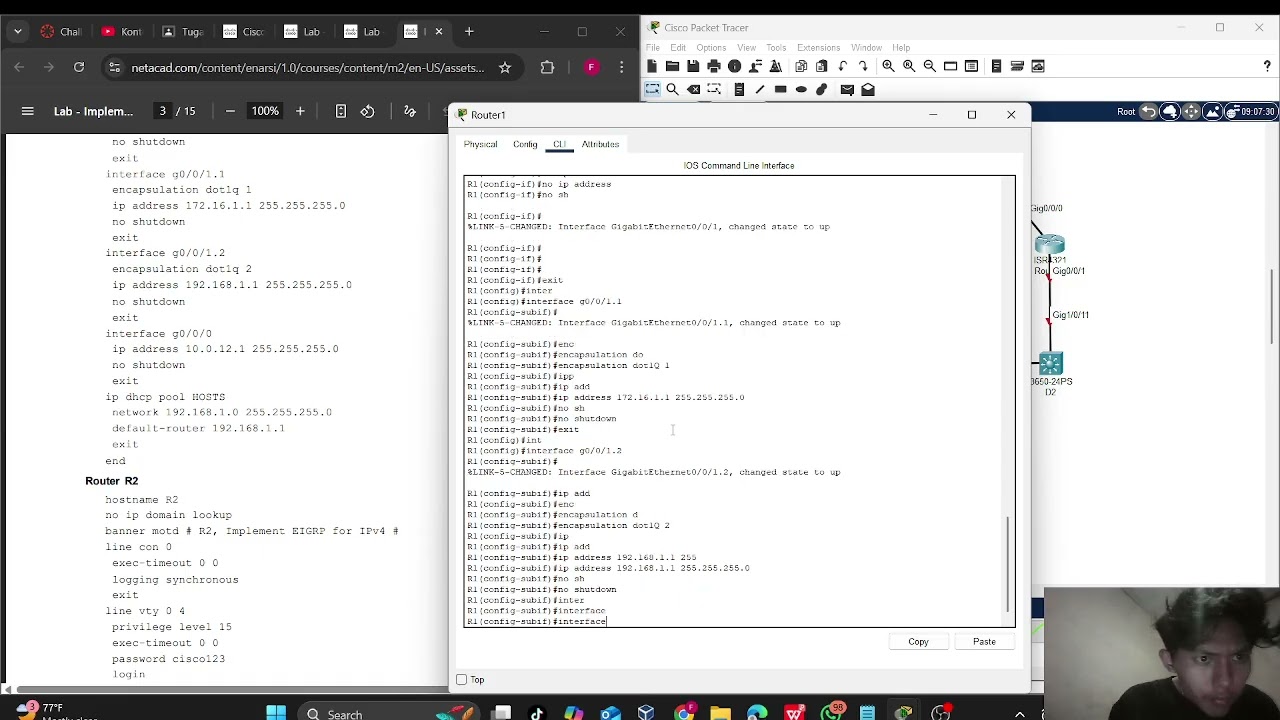Click the Copy icon in Packet Tracer toolbar
The width and height of the screenshot is (1280, 720).
pyautogui.click(x=801, y=66)
